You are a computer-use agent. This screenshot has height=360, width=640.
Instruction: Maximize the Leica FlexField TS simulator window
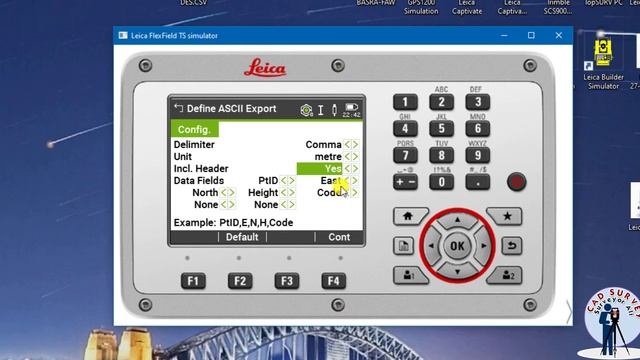click(x=531, y=36)
